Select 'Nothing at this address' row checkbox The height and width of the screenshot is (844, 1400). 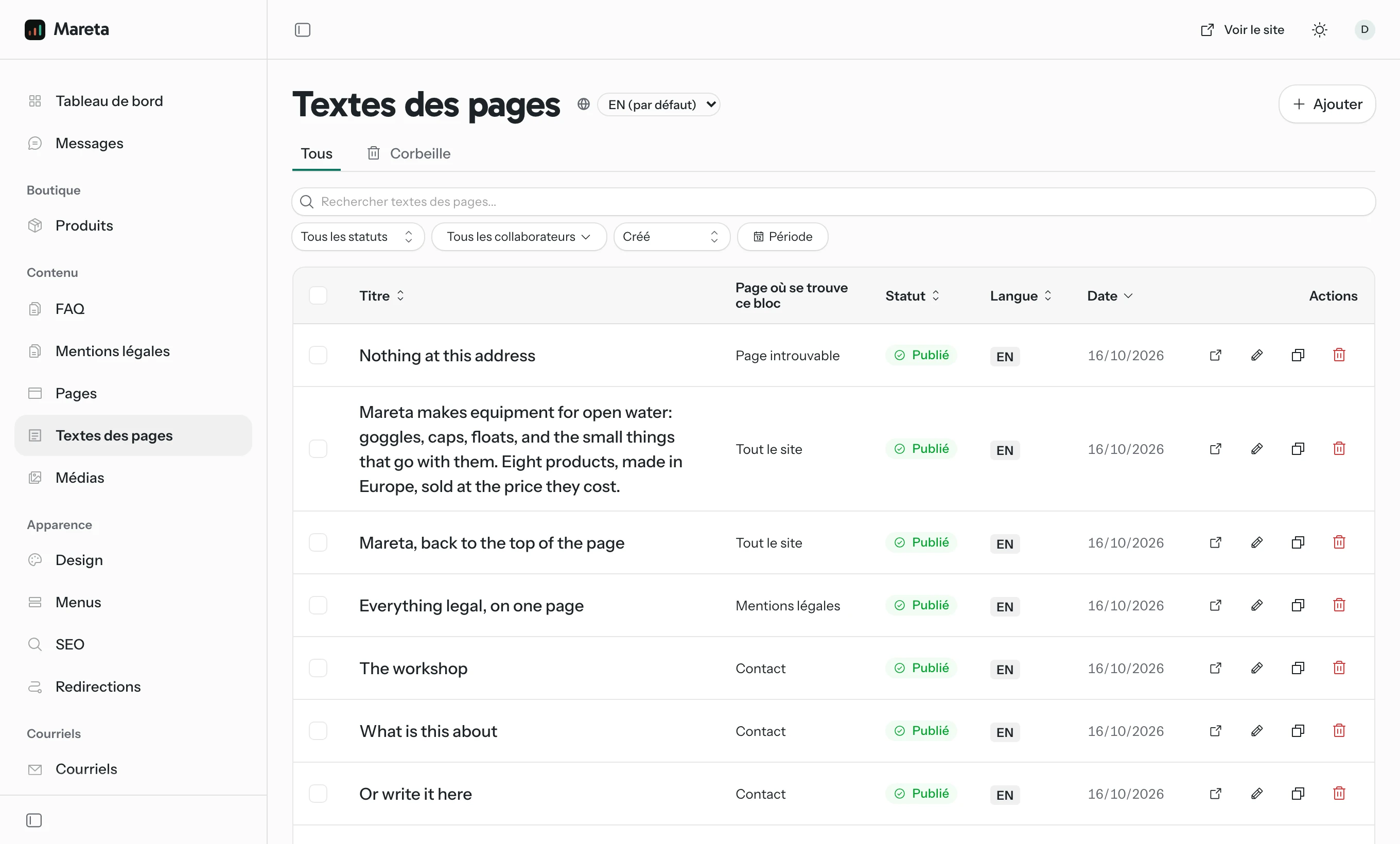pos(318,356)
